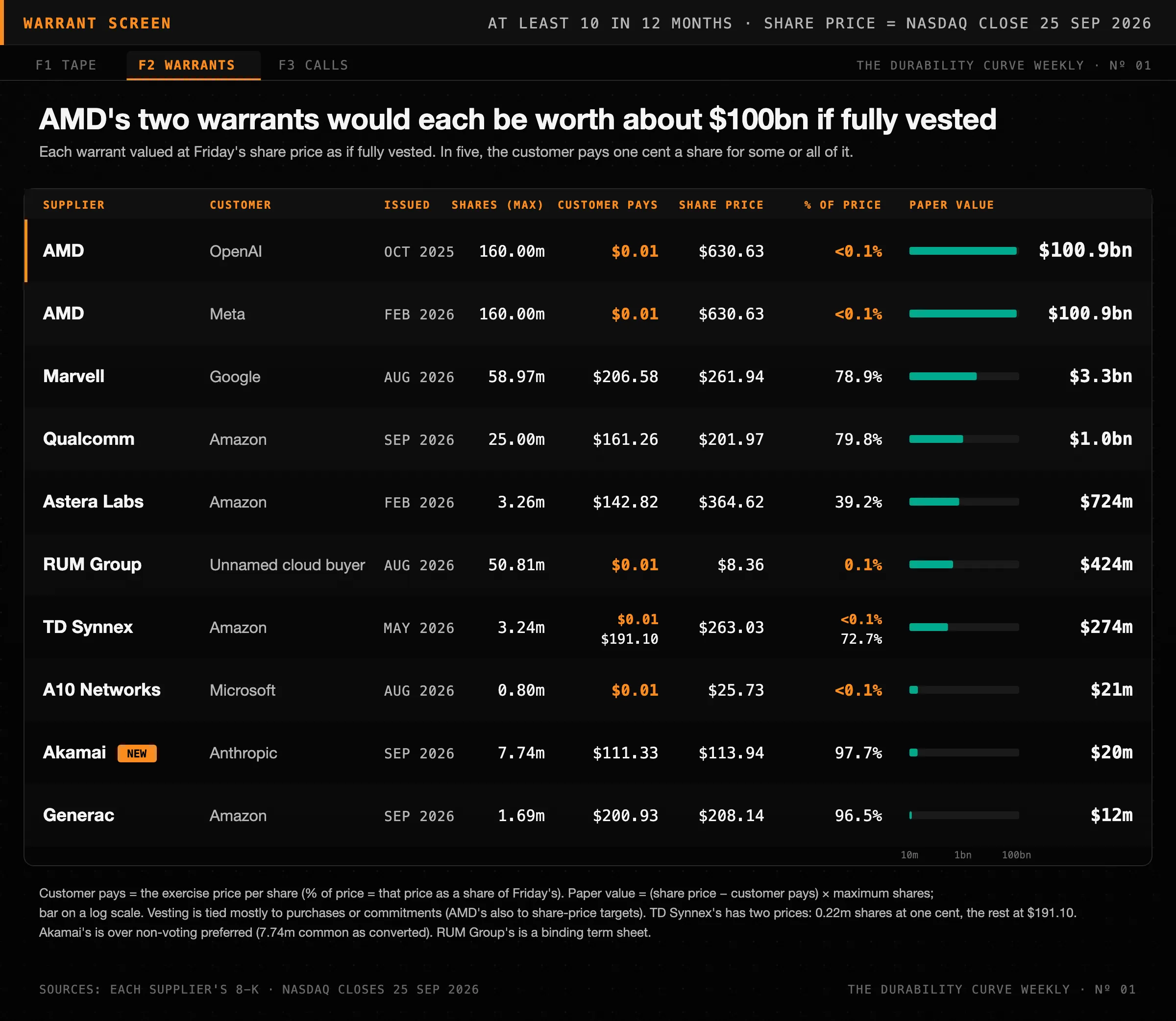Select the AMD supplier in Meta row
Viewport: 1176px width, 1021px height.
[64, 314]
